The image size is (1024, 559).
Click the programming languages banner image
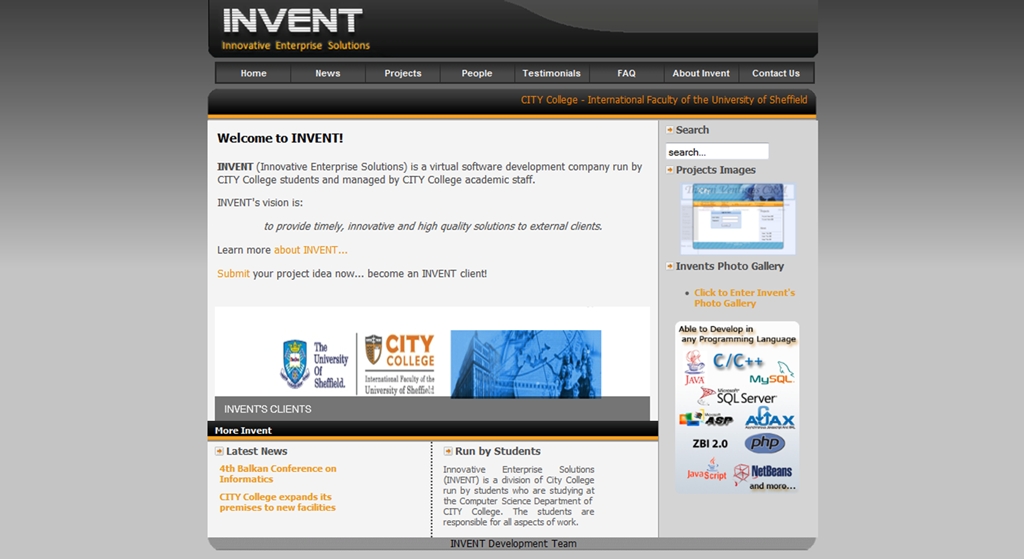737,407
